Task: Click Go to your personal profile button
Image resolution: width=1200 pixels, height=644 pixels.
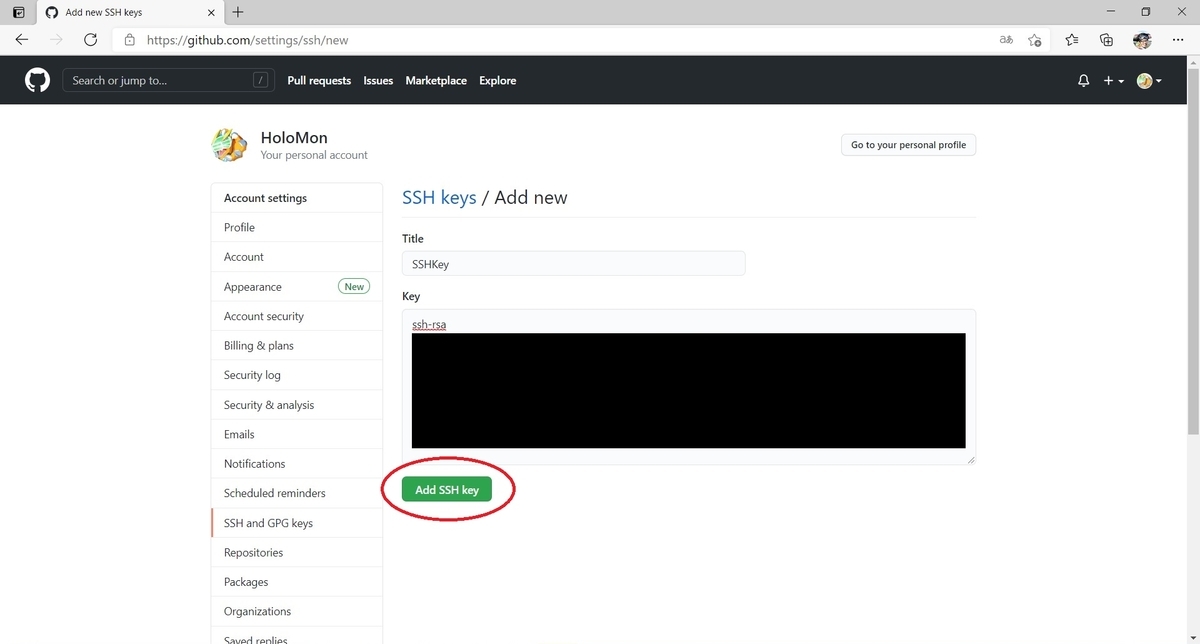Action: (x=908, y=145)
